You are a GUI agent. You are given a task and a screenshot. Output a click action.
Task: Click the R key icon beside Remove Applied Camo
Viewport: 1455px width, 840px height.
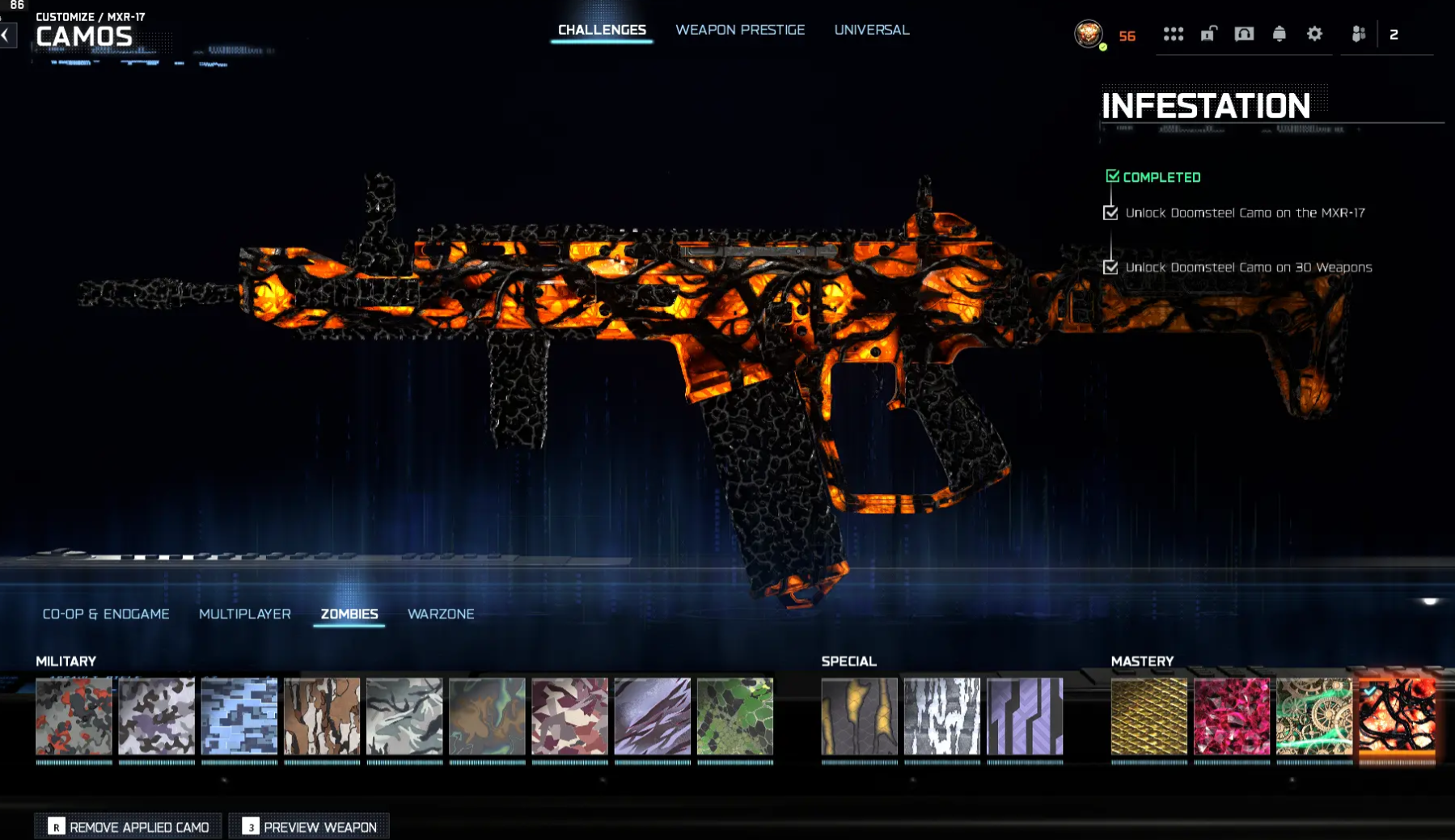(56, 826)
